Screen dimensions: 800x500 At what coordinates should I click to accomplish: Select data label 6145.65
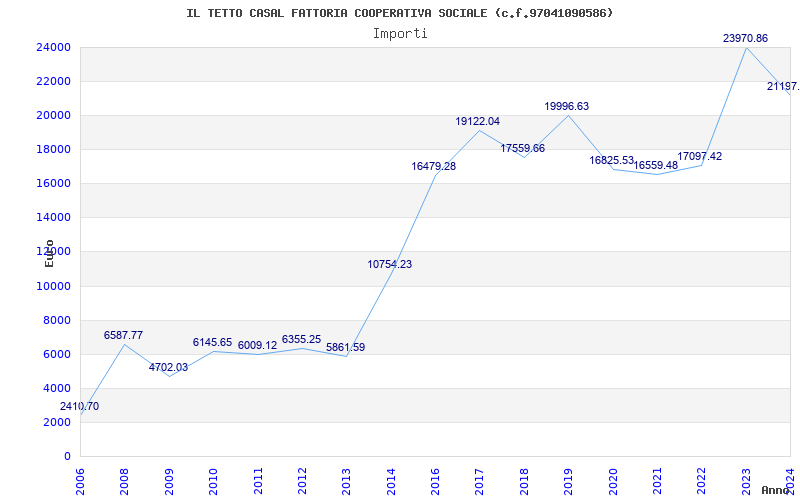pos(212,342)
